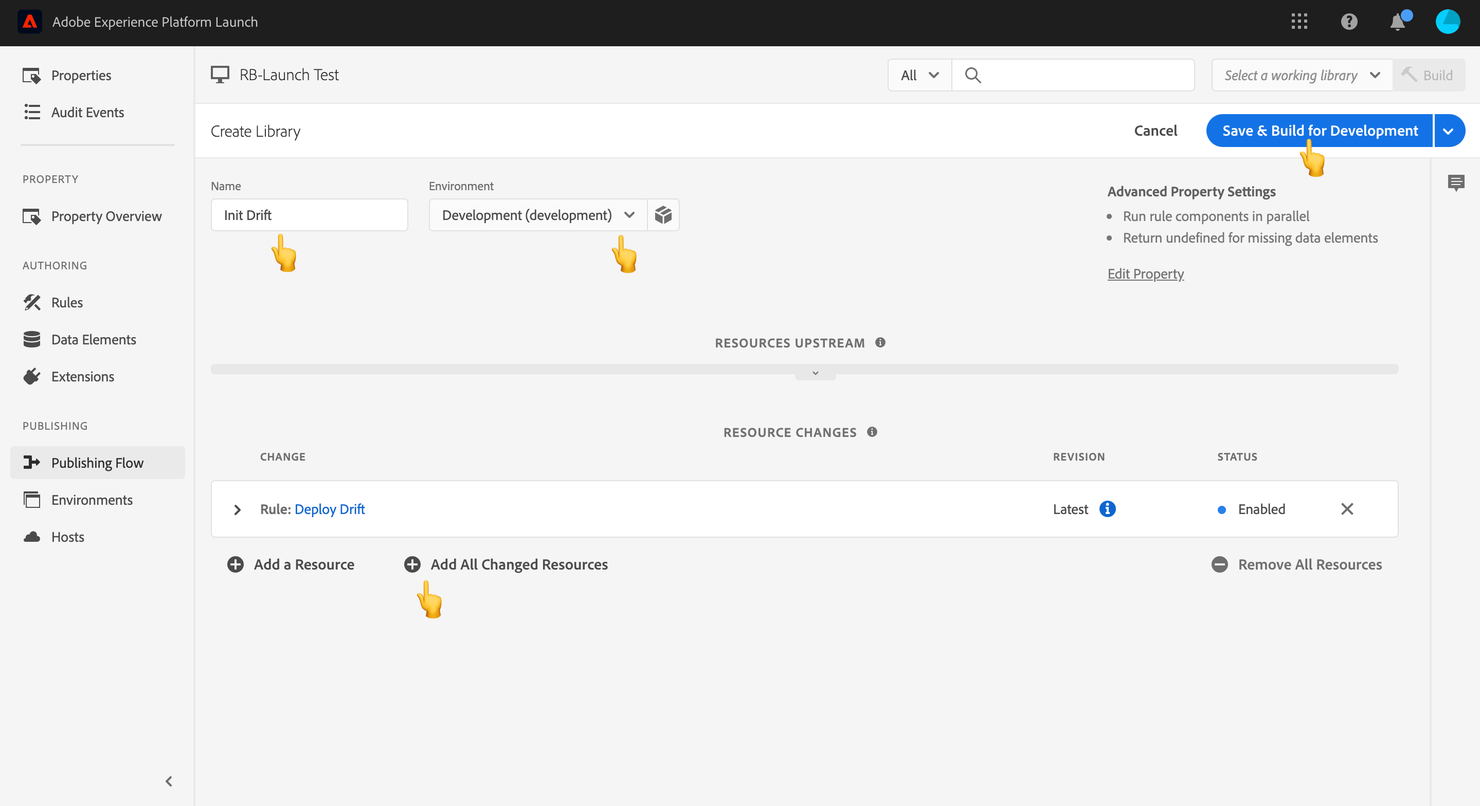Screen dimensions: 1480x806
Task: Open the notifications bell
Action: tap(1398, 22)
